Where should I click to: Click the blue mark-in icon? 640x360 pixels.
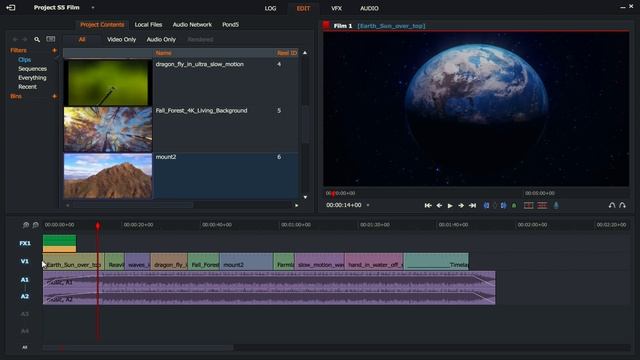point(486,205)
